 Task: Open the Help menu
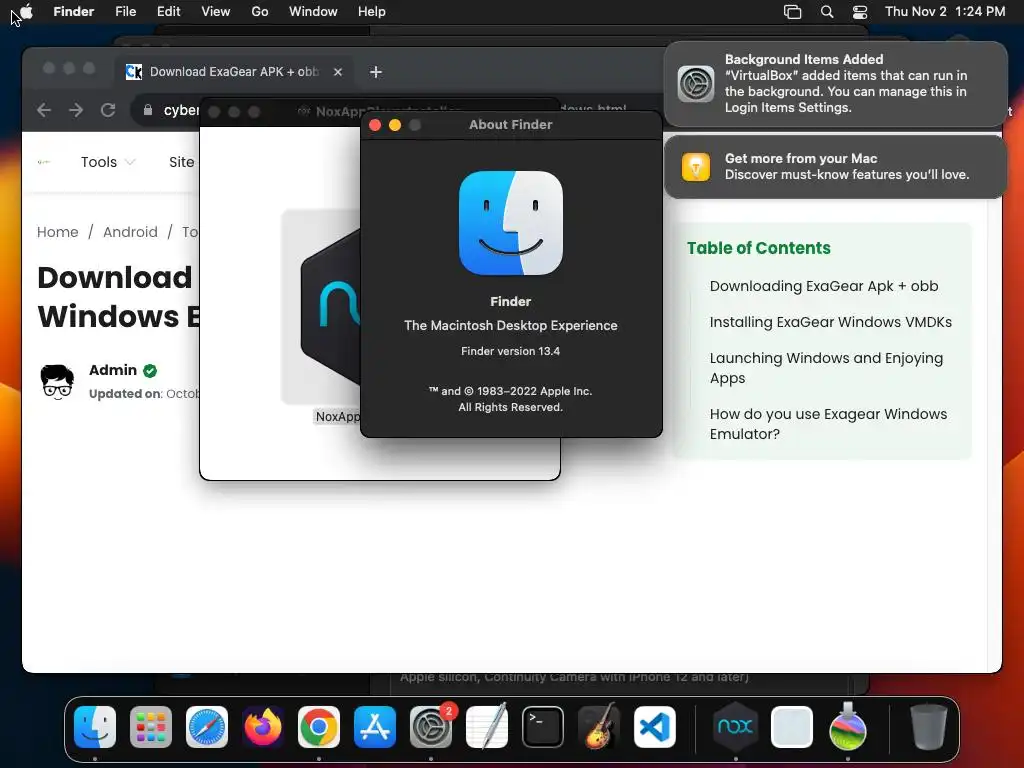[372, 12]
